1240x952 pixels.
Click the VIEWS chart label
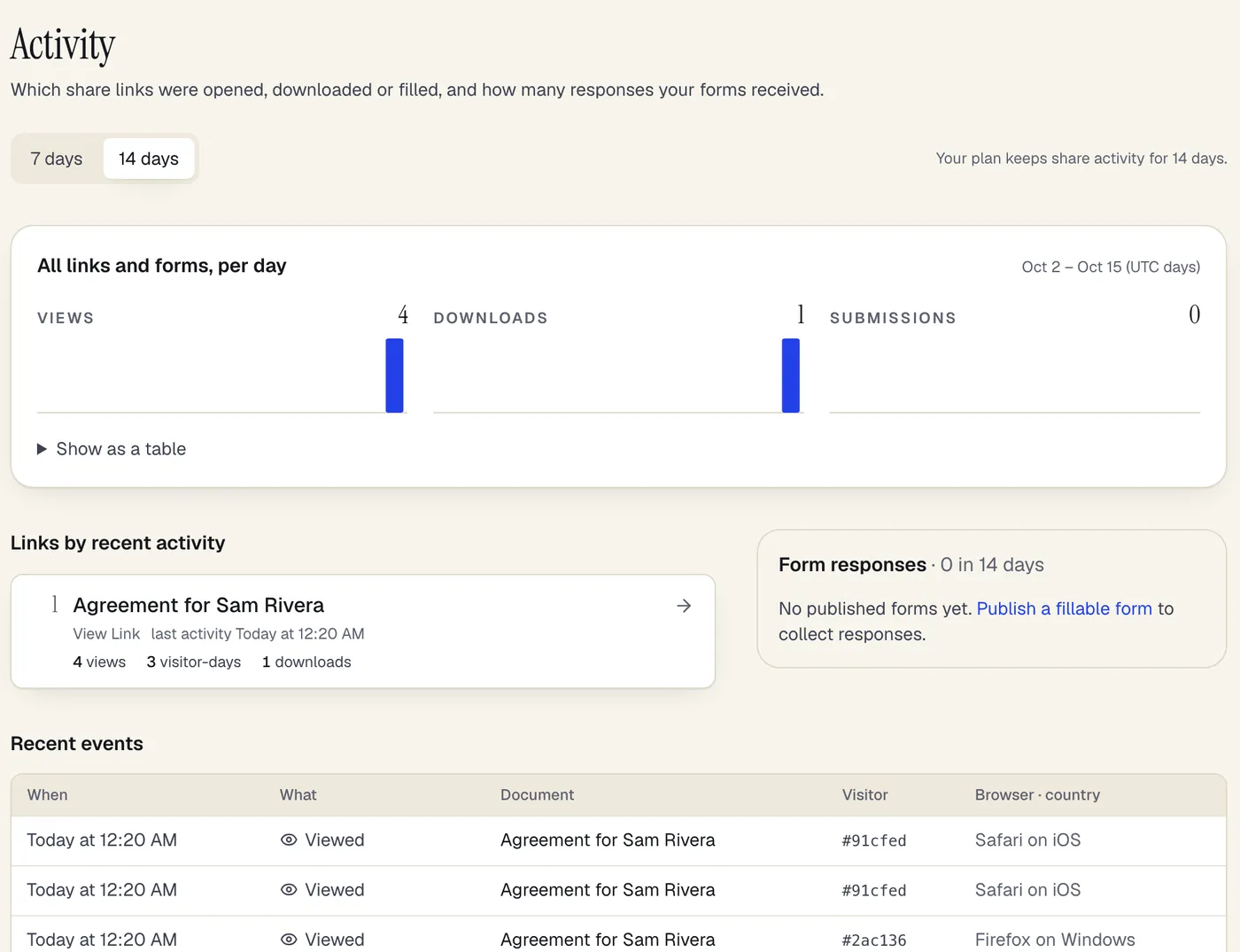click(x=66, y=318)
